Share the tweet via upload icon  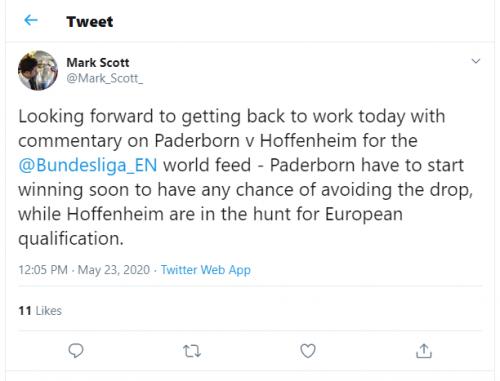coord(424,351)
